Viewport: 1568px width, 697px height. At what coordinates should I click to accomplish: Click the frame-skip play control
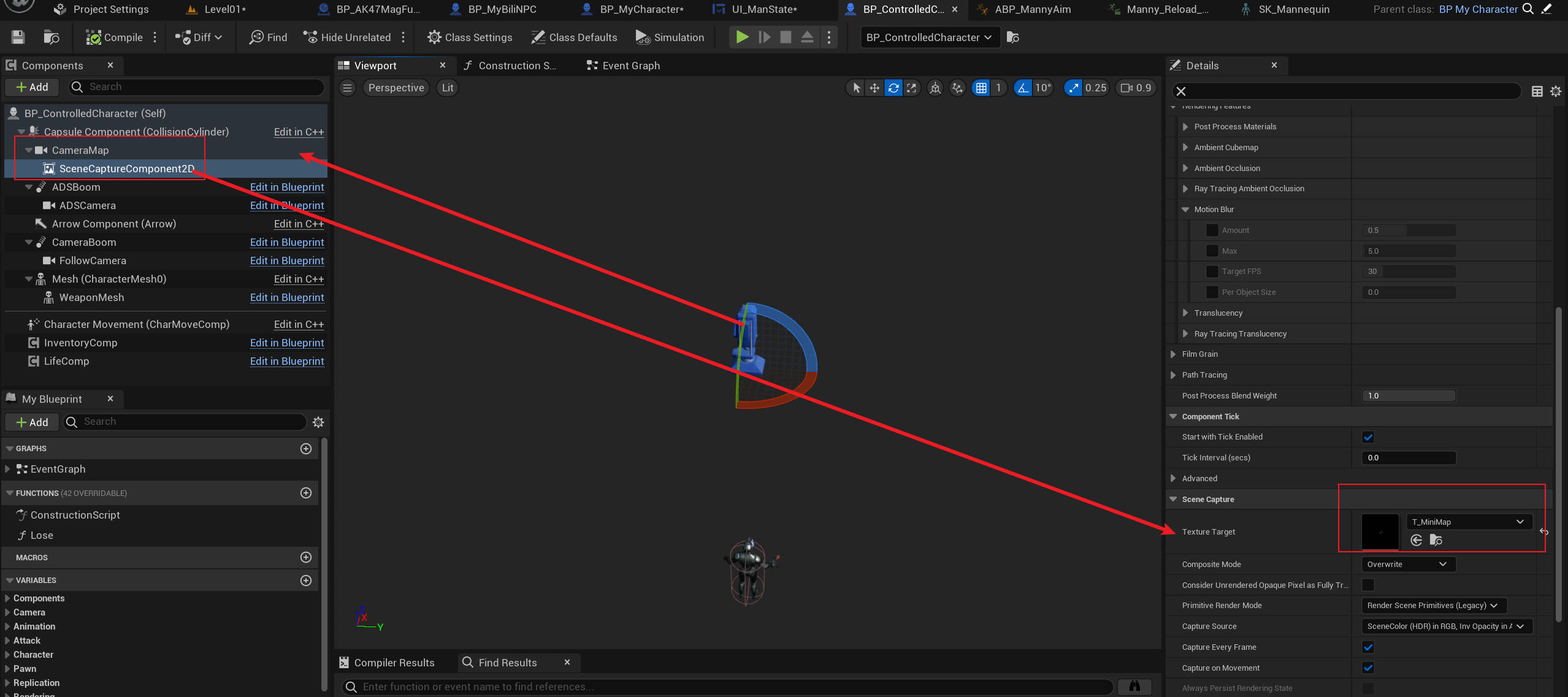point(764,37)
